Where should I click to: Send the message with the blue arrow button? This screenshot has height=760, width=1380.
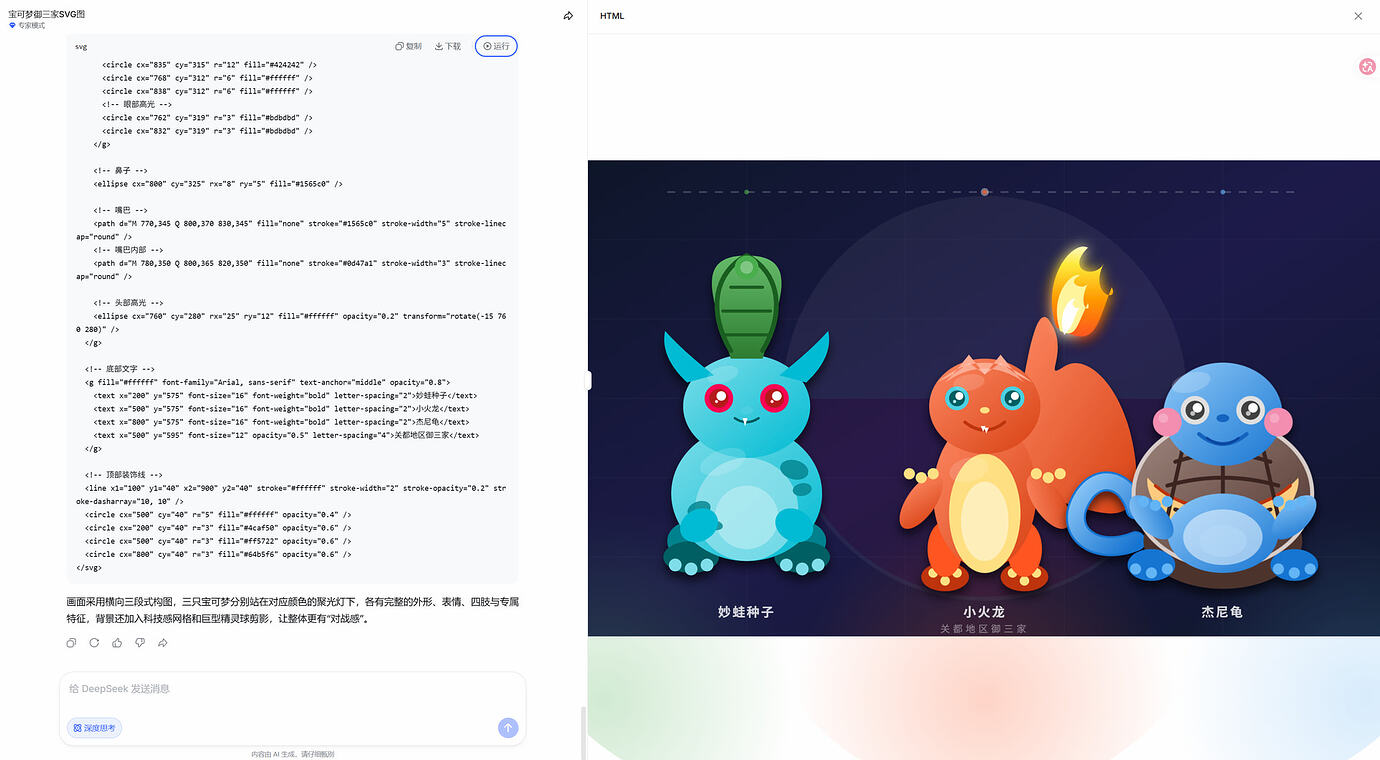click(508, 728)
